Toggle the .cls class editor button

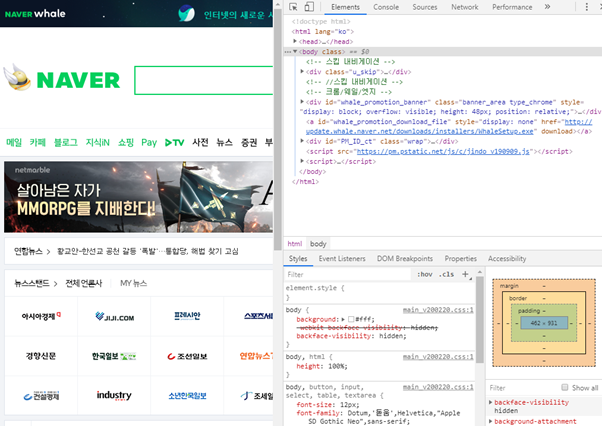click(447, 274)
